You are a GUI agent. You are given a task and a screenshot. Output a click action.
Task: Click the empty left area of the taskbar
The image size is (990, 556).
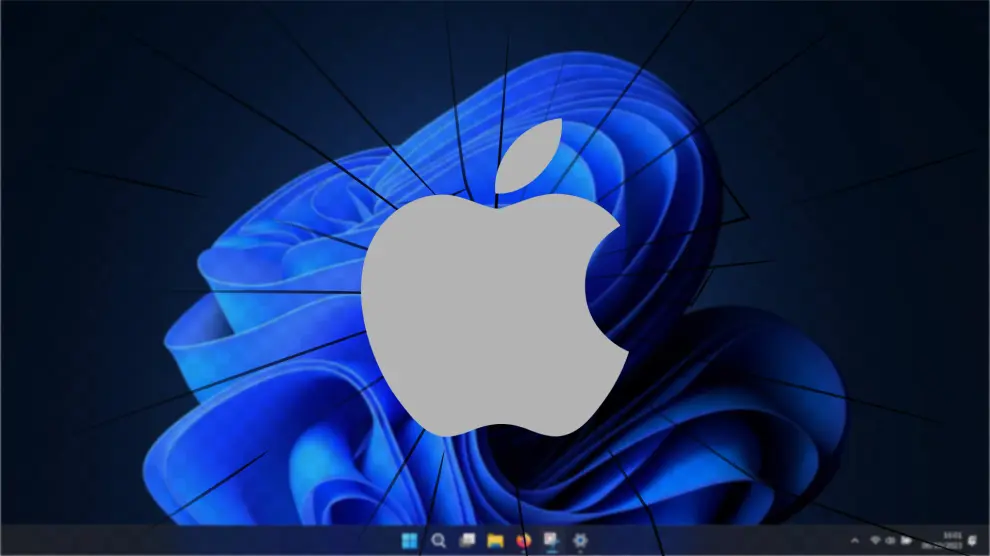pos(150,541)
